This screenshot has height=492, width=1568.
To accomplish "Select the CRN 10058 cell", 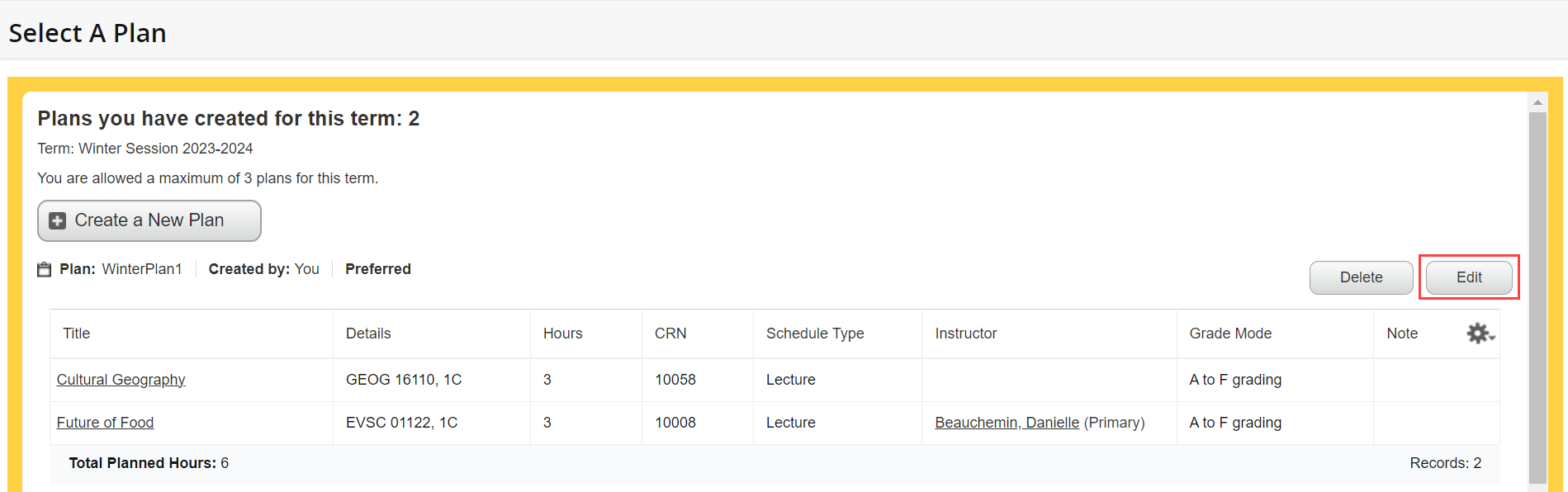I will coord(675,380).
